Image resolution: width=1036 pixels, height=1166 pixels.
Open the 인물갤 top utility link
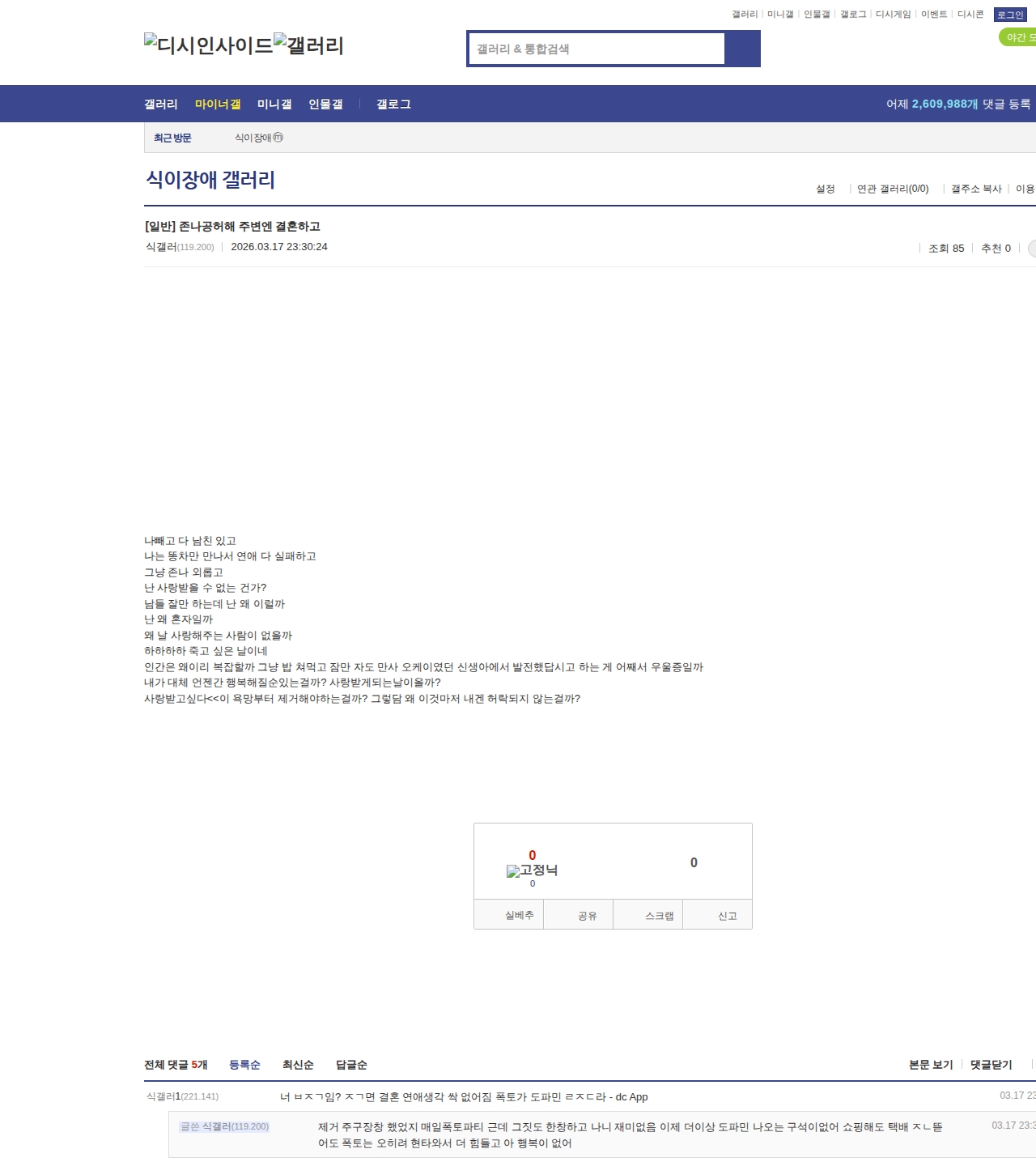(x=817, y=15)
